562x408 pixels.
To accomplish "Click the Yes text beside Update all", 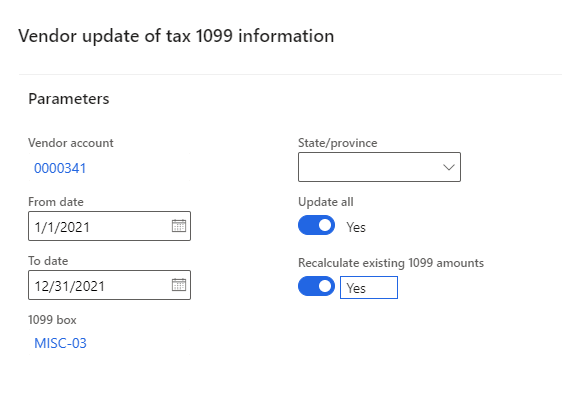I will point(356,227).
